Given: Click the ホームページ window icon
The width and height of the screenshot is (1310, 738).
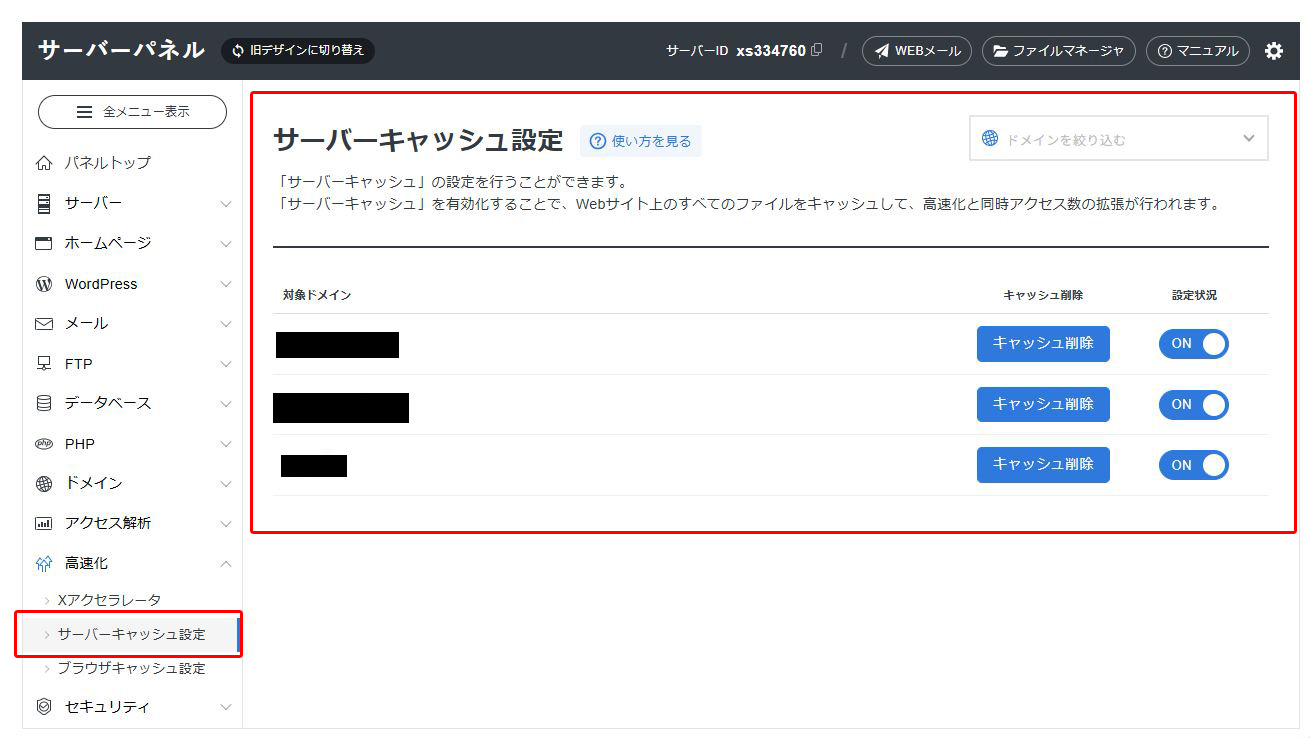Looking at the screenshot, I should click(43, 243).
